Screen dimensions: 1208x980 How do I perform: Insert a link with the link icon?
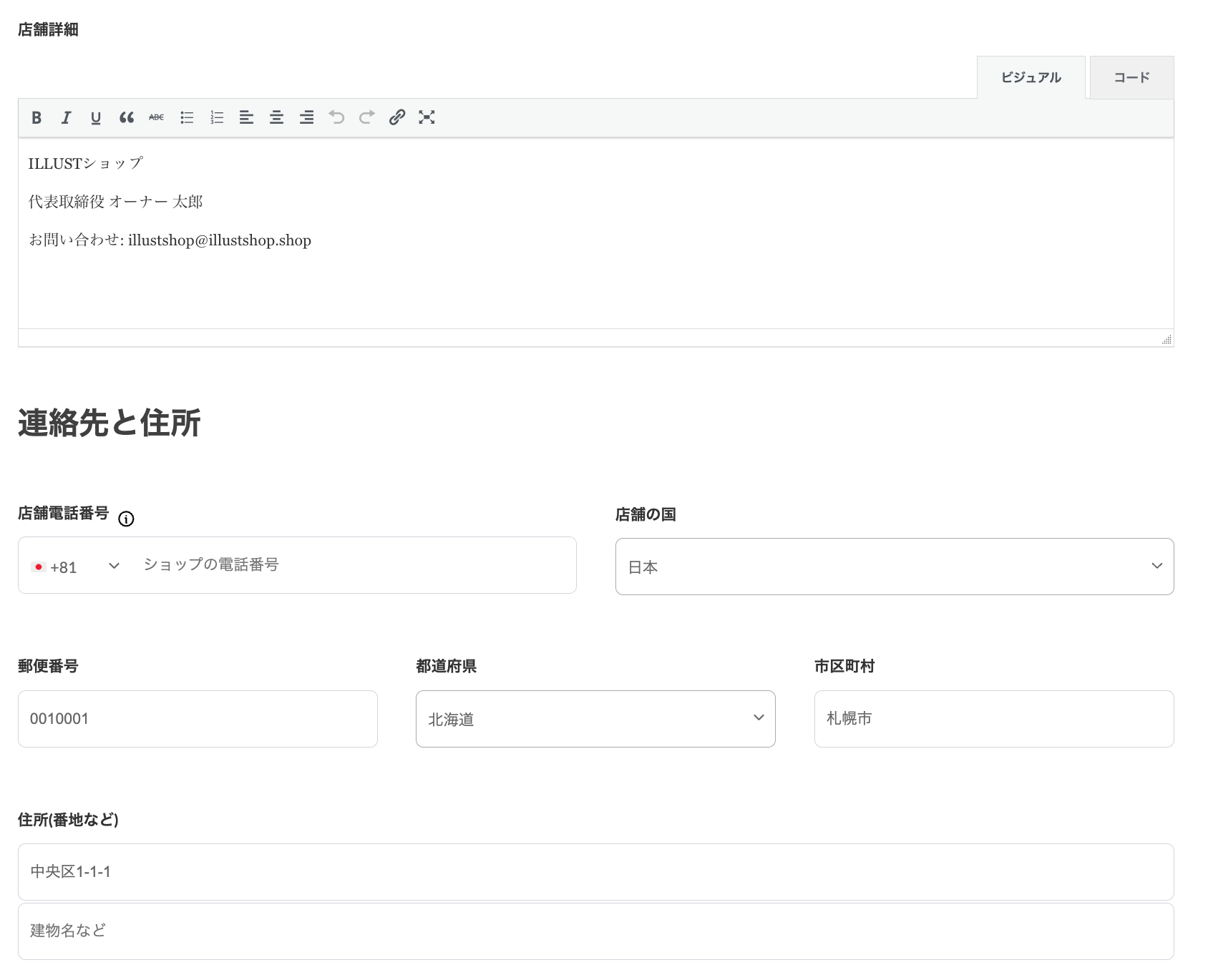coord(396,118)
